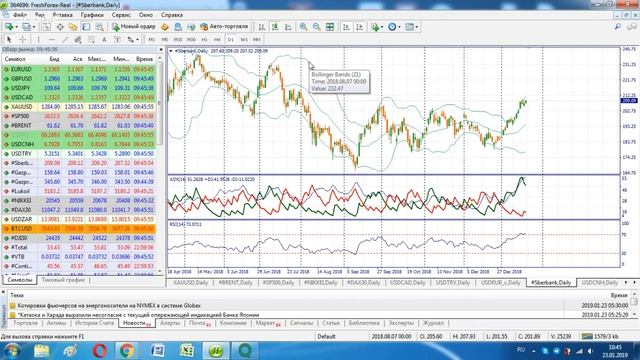Open the Тиковый график tab
The image size is (640, 360).
(63, 280)
